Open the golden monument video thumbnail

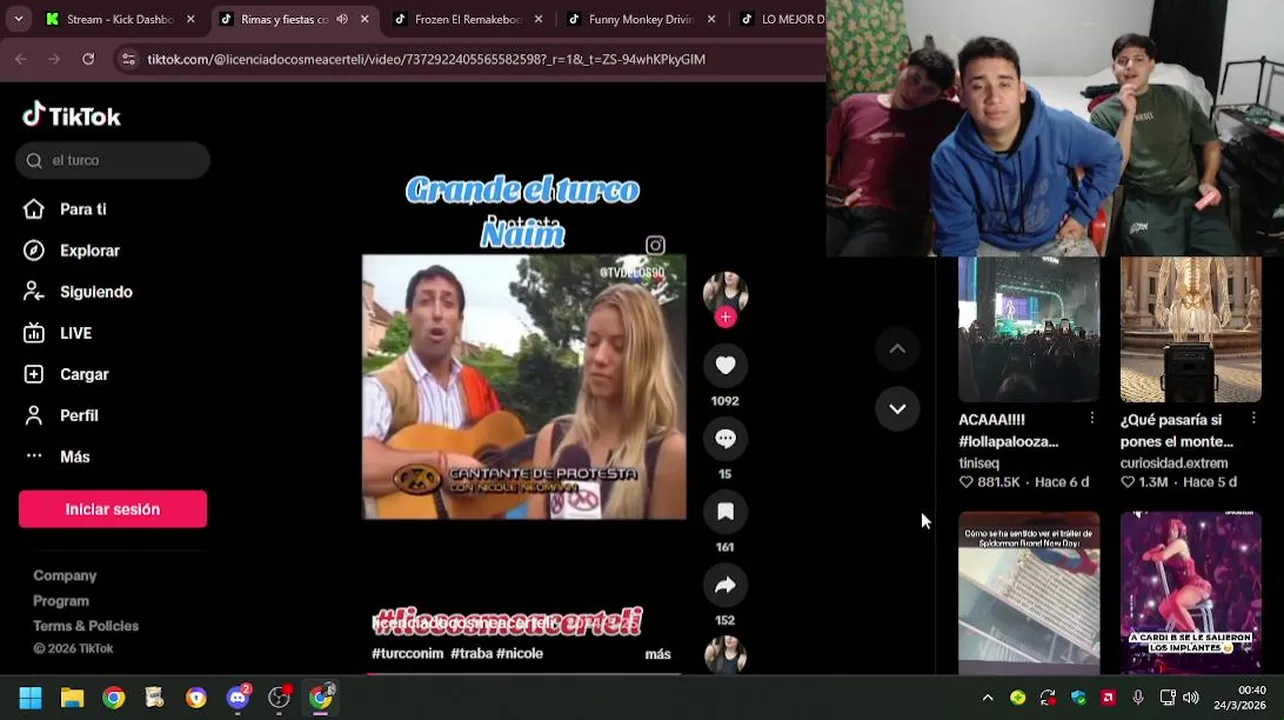point(1191,330)
